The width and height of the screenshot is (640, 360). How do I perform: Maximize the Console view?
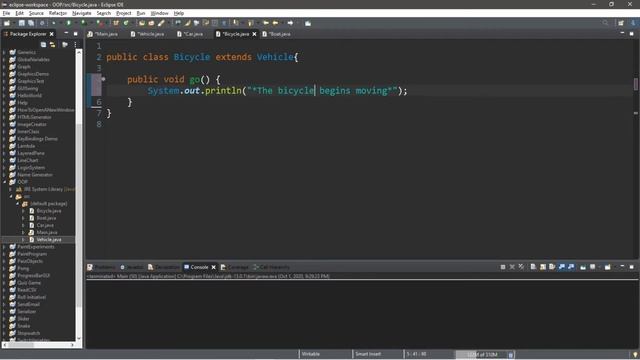(x=631, y=267)
